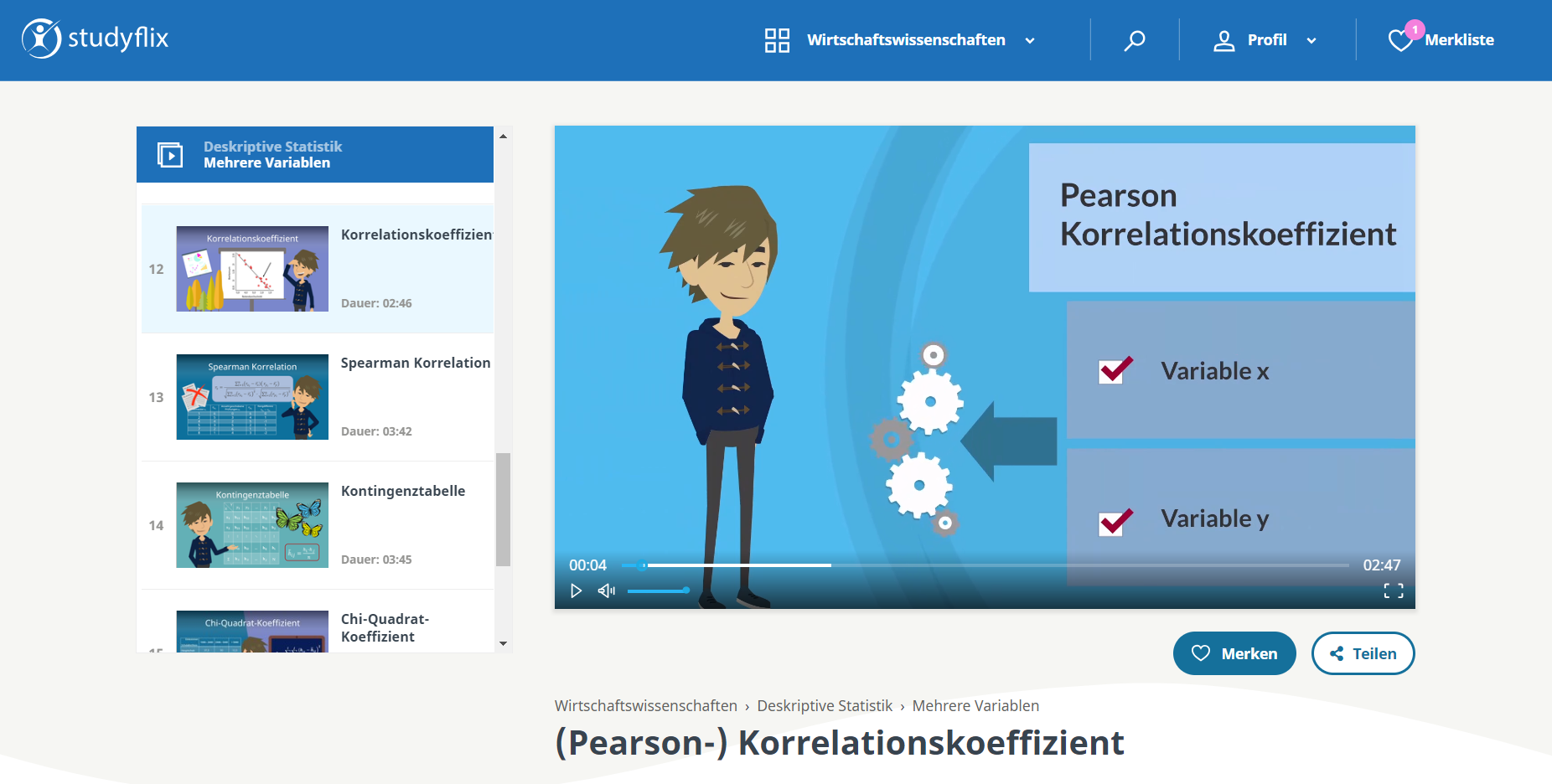This screenshot has width=1552, height=784.
Task: Follow the Wirtschaftswissenschaften breadcrumb link
Action: pos(645,706)
